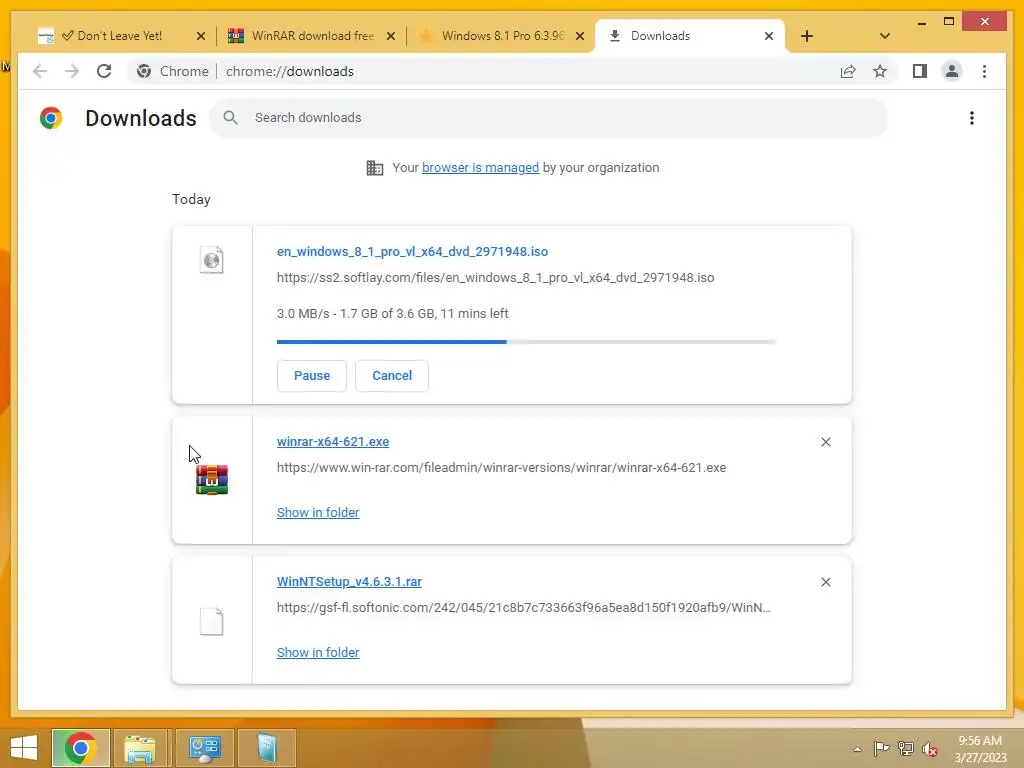The height and width of the screenshot is (768, 1024).
Task: Click in the Search downloads field
Action: (x=549, y=118)
